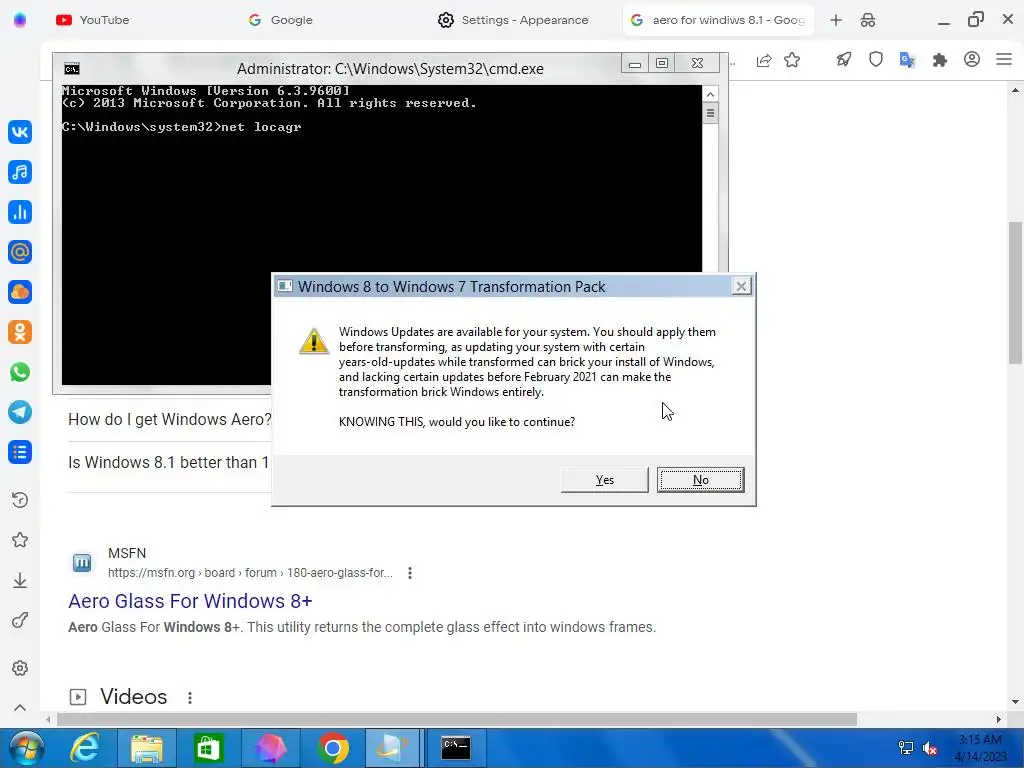This screenshot has height=768, width=1024.
Task: Click the share page icon
Action: (763, 60)
